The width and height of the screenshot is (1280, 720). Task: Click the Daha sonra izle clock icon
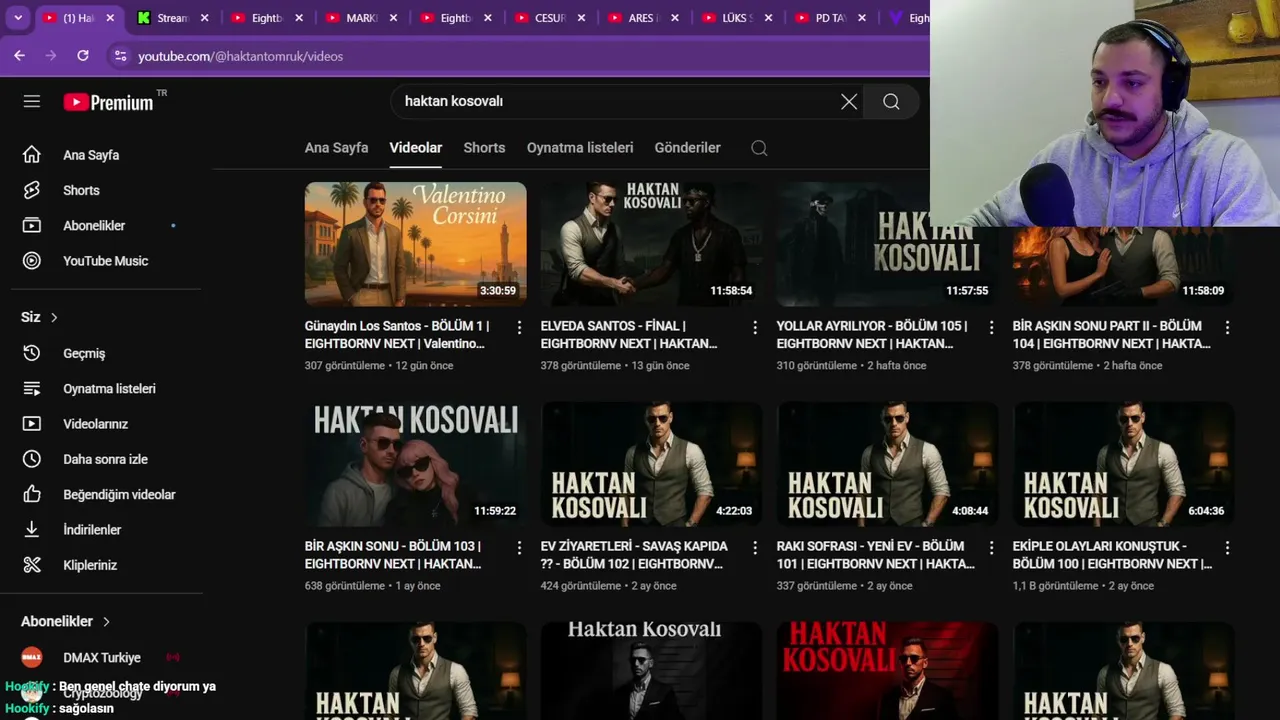click(32, 459)
